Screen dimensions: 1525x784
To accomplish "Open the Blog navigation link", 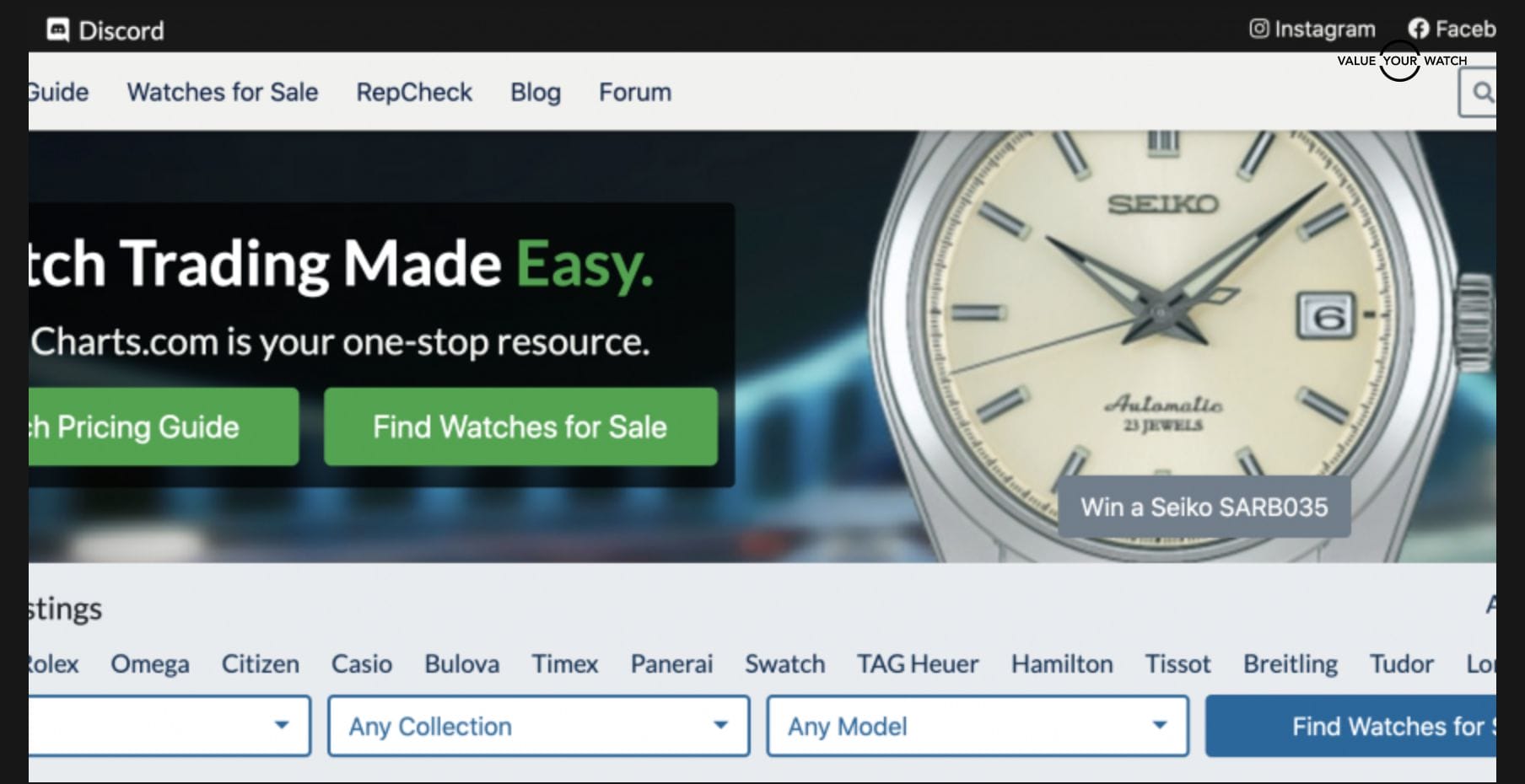I will point(536,92).
